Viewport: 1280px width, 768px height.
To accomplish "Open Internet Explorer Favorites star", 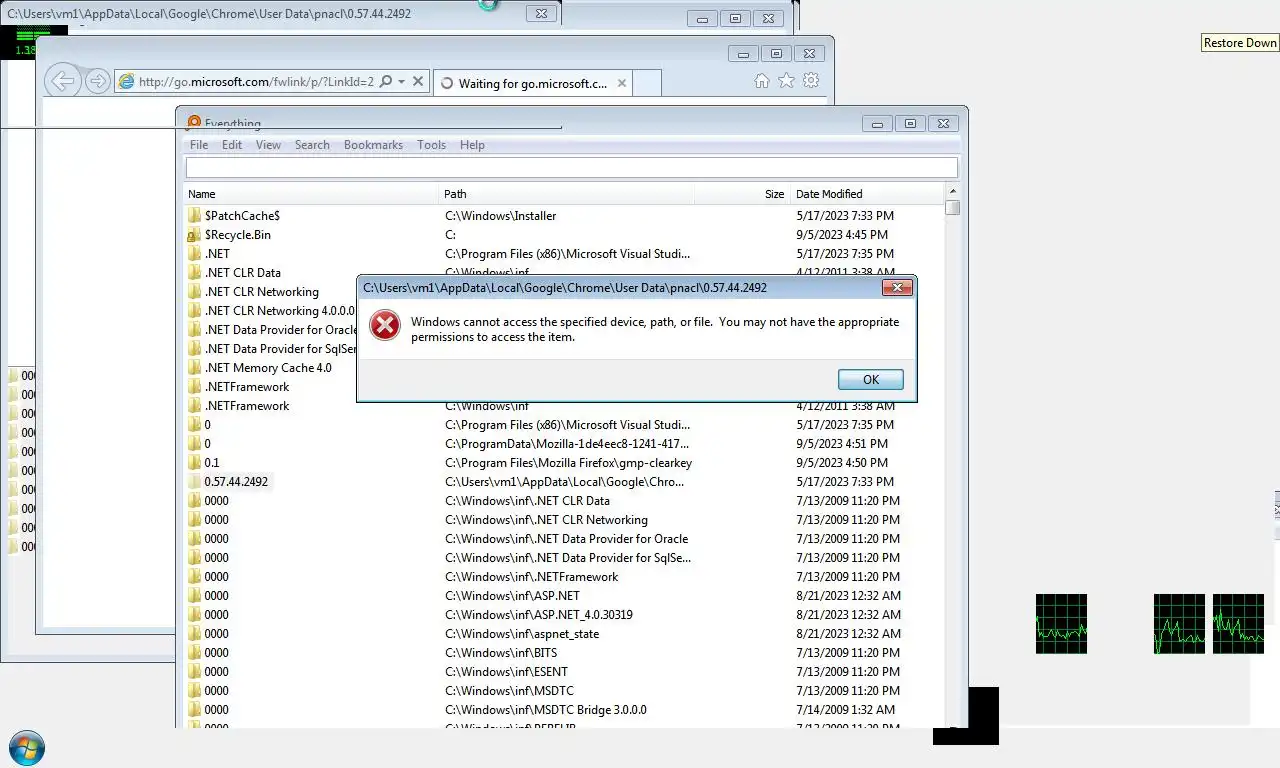I will click(786, 81).
